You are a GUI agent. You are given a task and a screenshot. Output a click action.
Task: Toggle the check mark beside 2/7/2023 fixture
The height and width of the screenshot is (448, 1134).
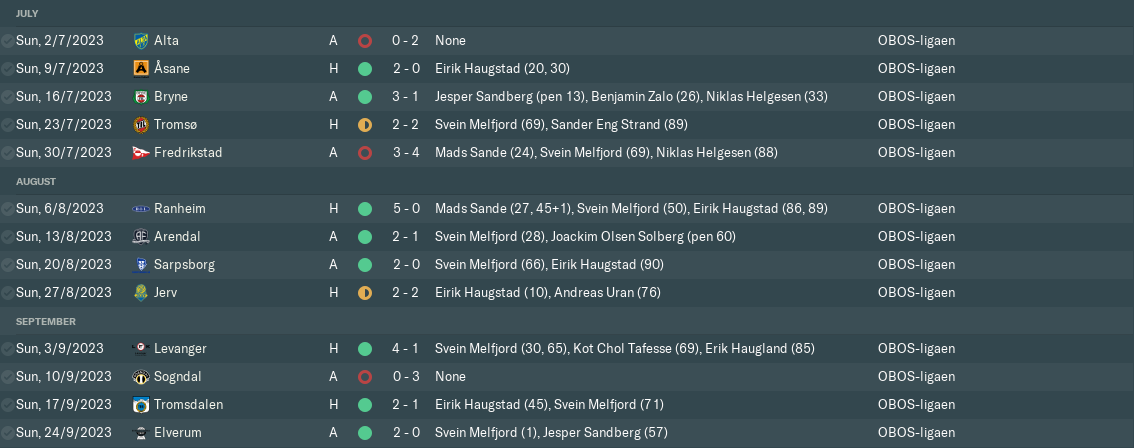pos(8,41)
